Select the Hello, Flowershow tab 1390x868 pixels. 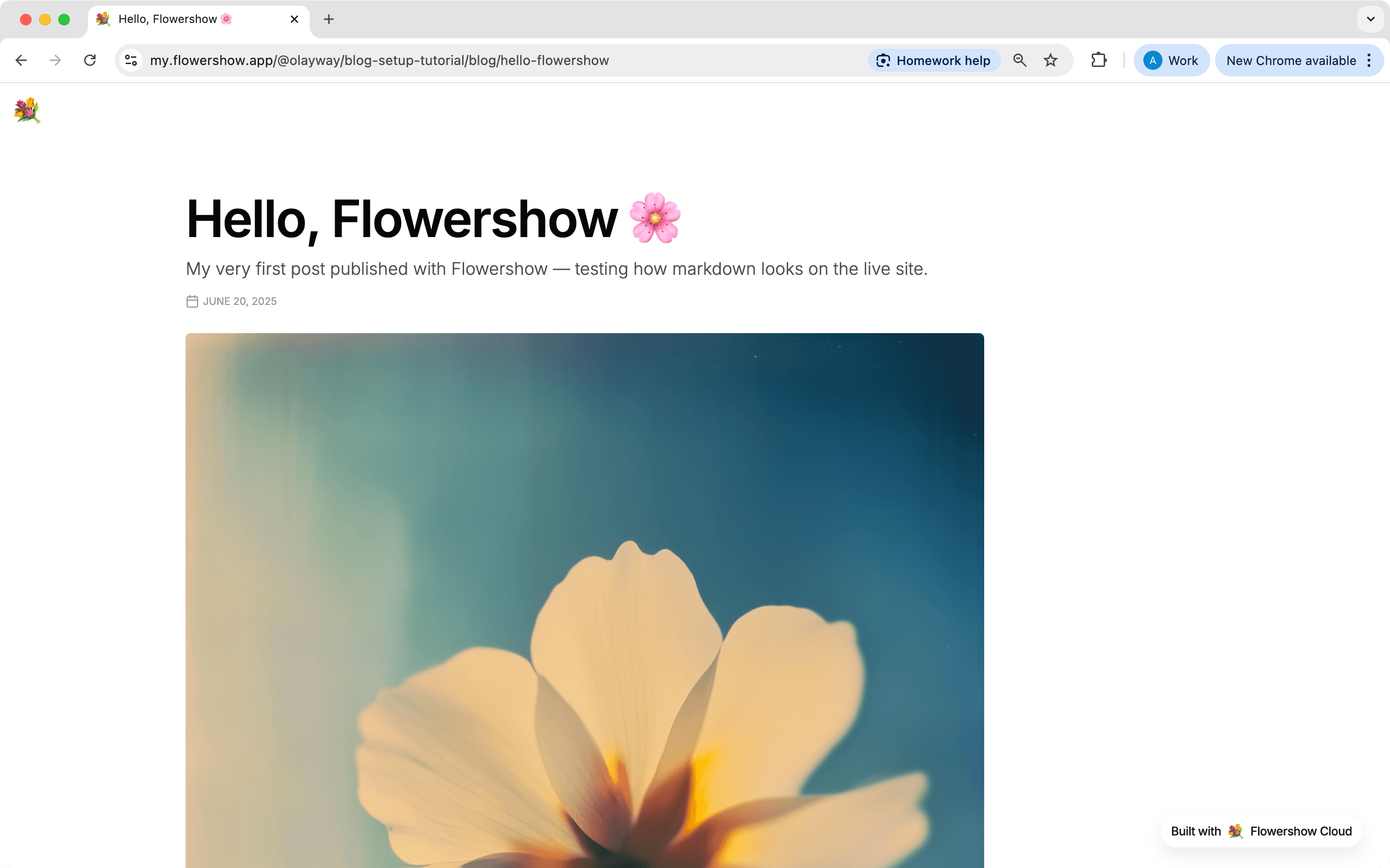click(198, 20)
